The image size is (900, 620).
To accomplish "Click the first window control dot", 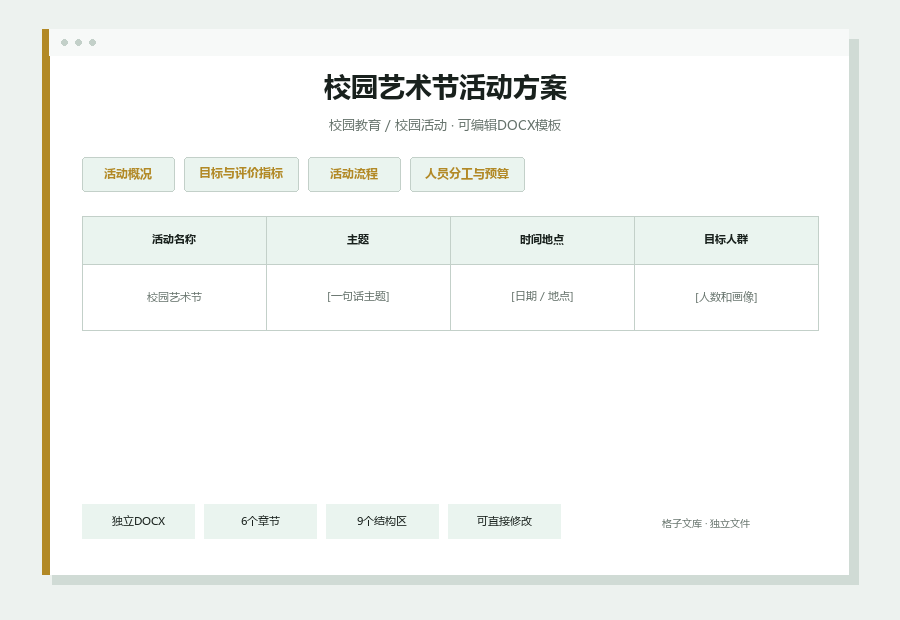I will 64,42.
